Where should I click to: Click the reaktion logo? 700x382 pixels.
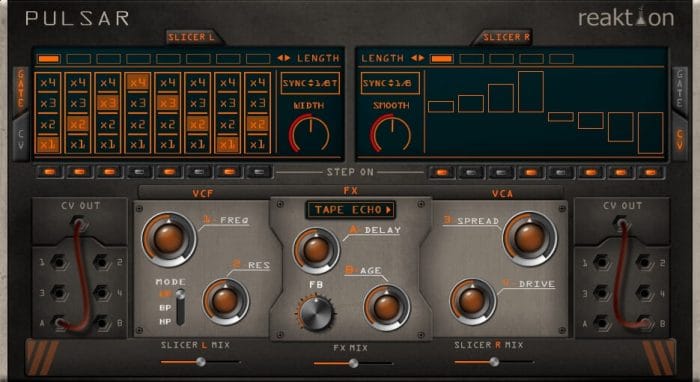tap(626, 17)
